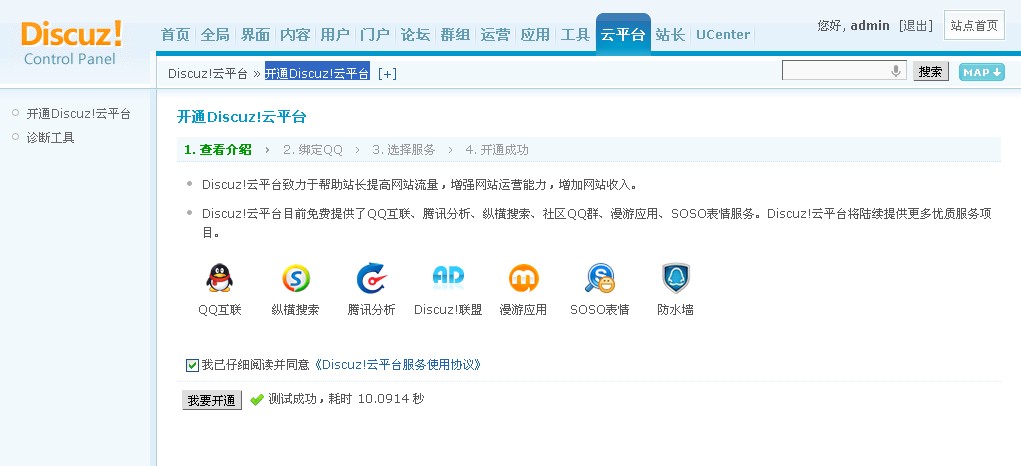Viewport: 1021px width, 466px height.
Task: Open the 首页 menu tab
Action: pyautogui.click(x=175, y=34)
